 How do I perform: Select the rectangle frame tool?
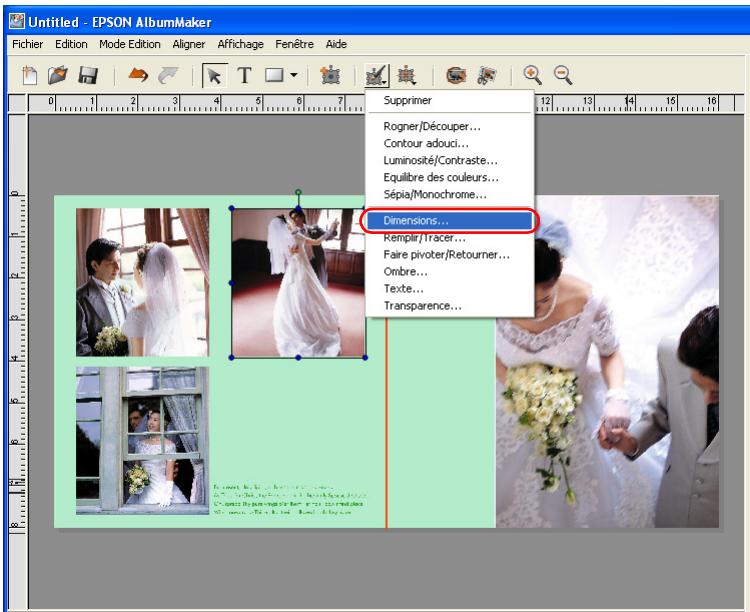click(275, 75)
